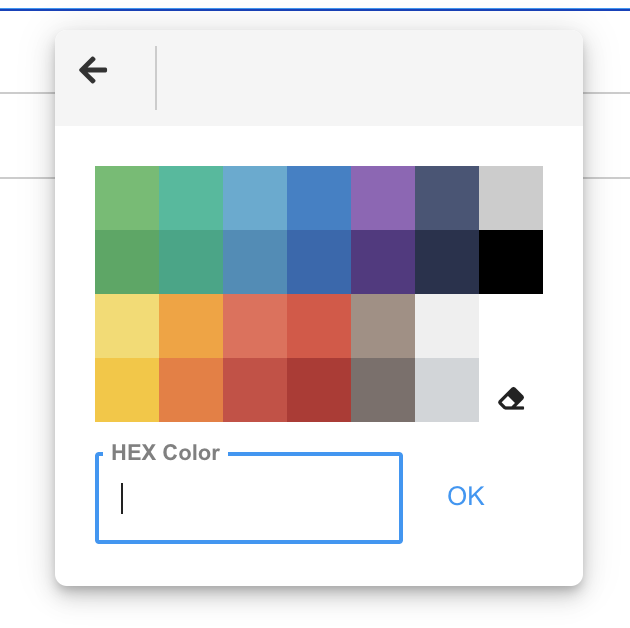
Task: Choose the dark purple swatch in second row
Action: point(383,262)
